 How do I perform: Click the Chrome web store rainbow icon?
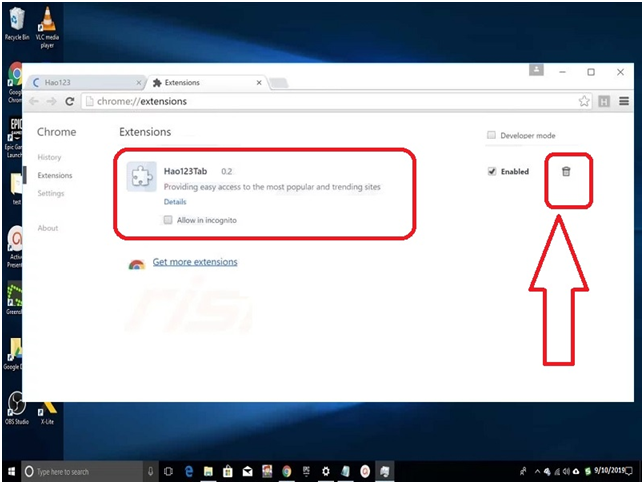tap(137, 264)
